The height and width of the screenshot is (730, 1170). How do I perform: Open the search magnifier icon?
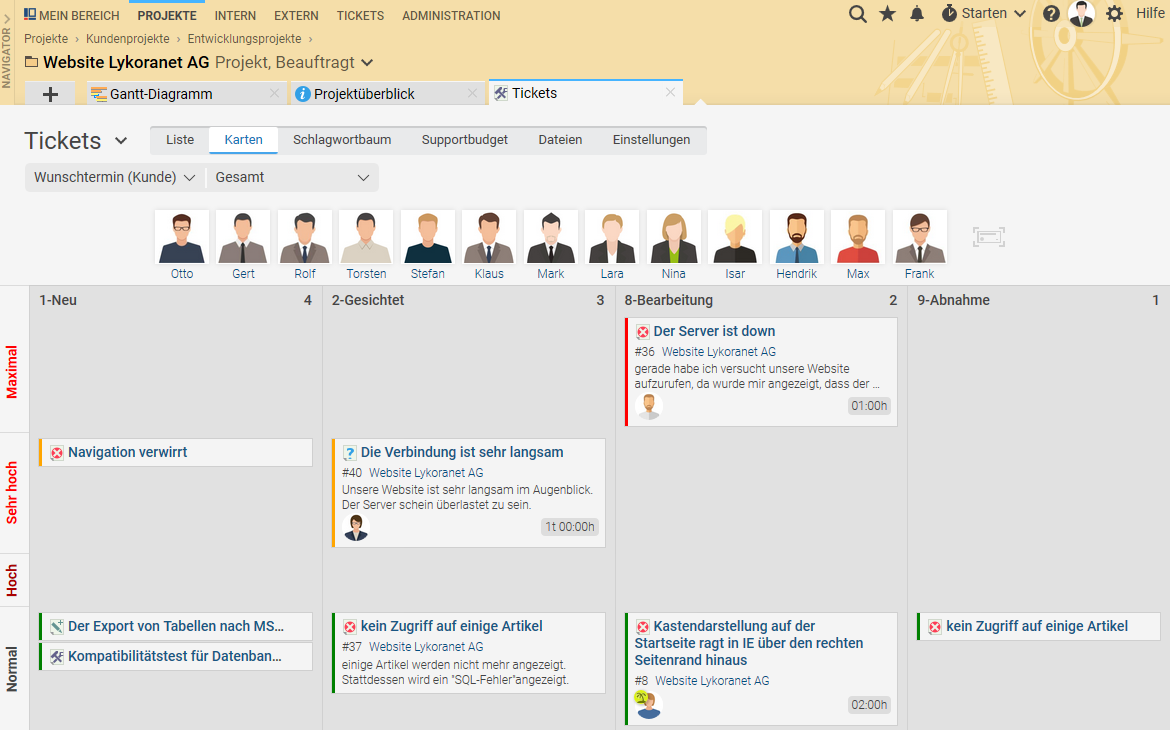[x=857, y=14]
